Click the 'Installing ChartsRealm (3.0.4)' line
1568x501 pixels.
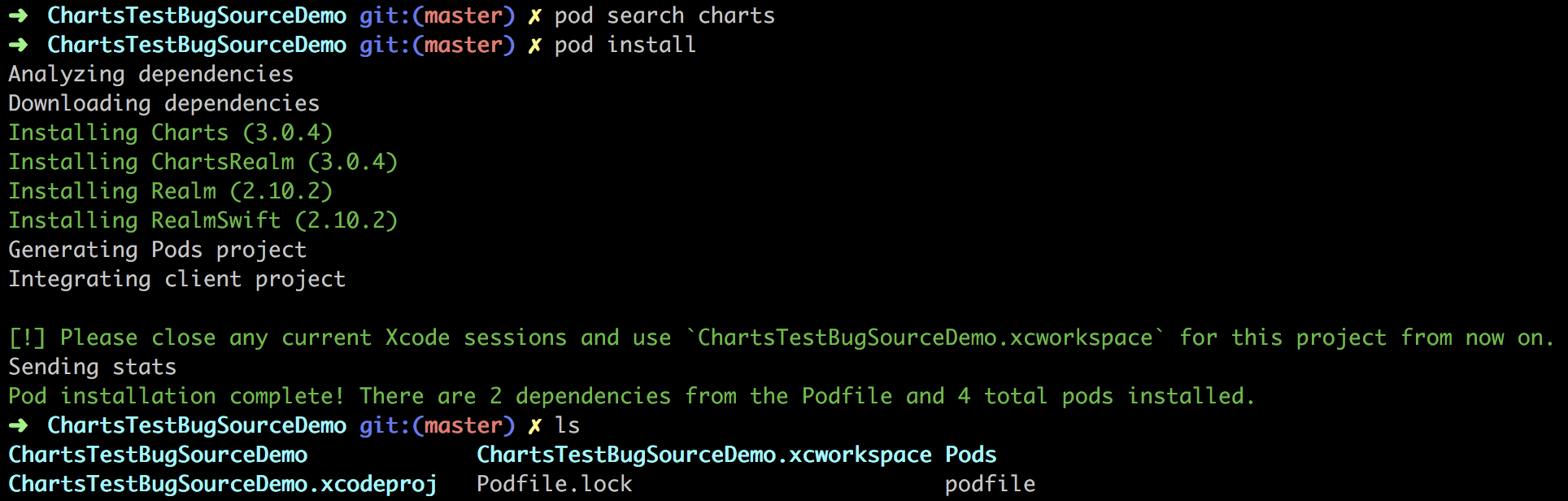pos(203,162)
